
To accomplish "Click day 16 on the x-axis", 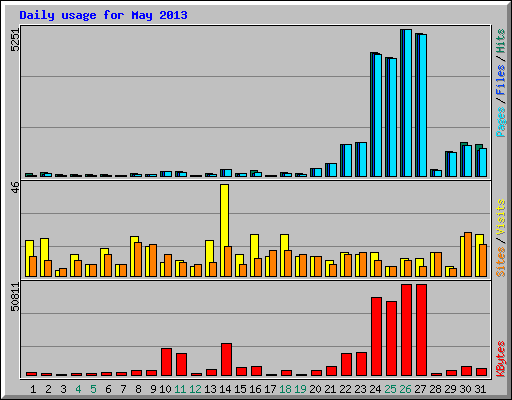I will (255, 389).
